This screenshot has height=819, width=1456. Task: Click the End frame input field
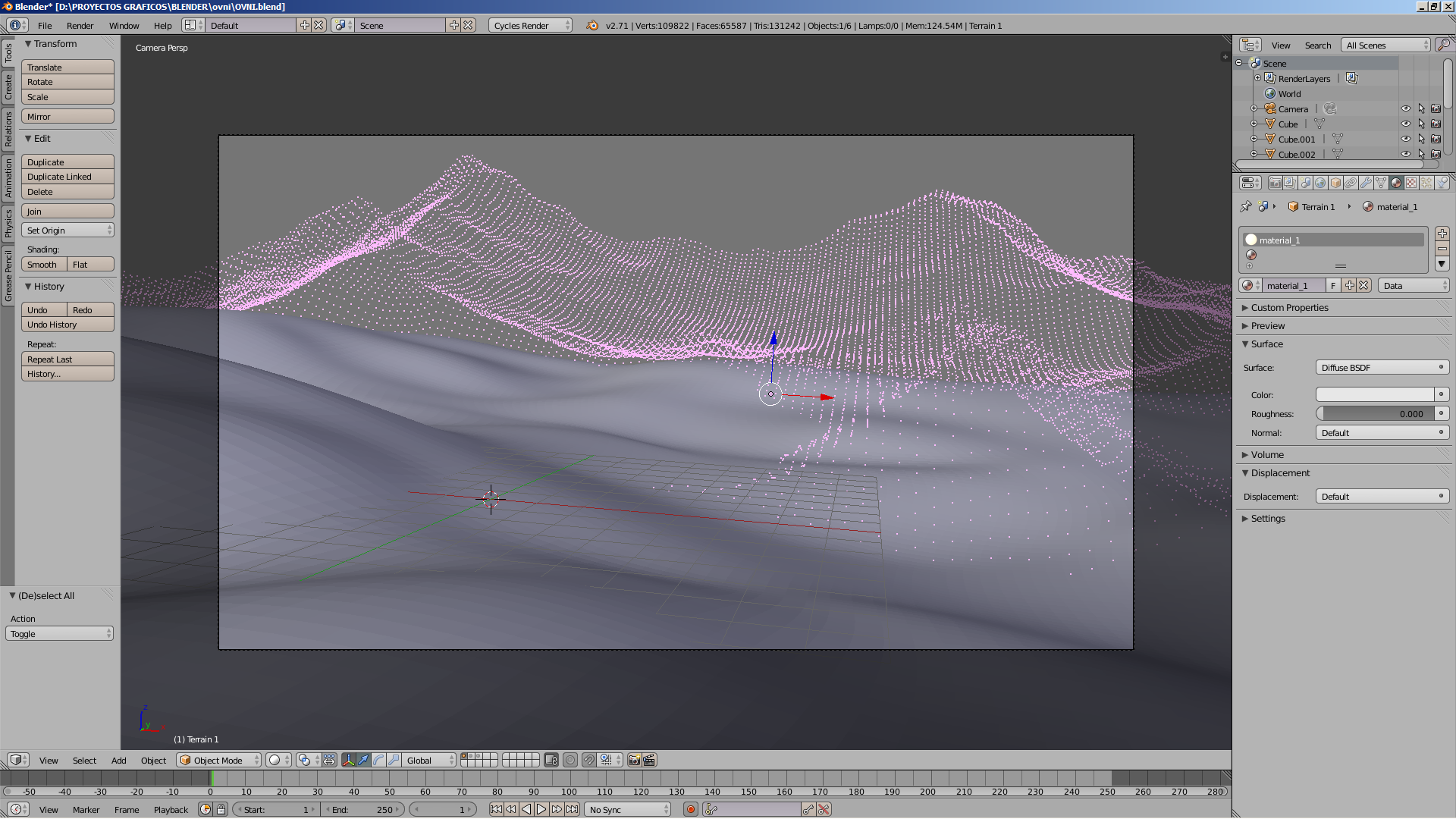tap(362, 809)
